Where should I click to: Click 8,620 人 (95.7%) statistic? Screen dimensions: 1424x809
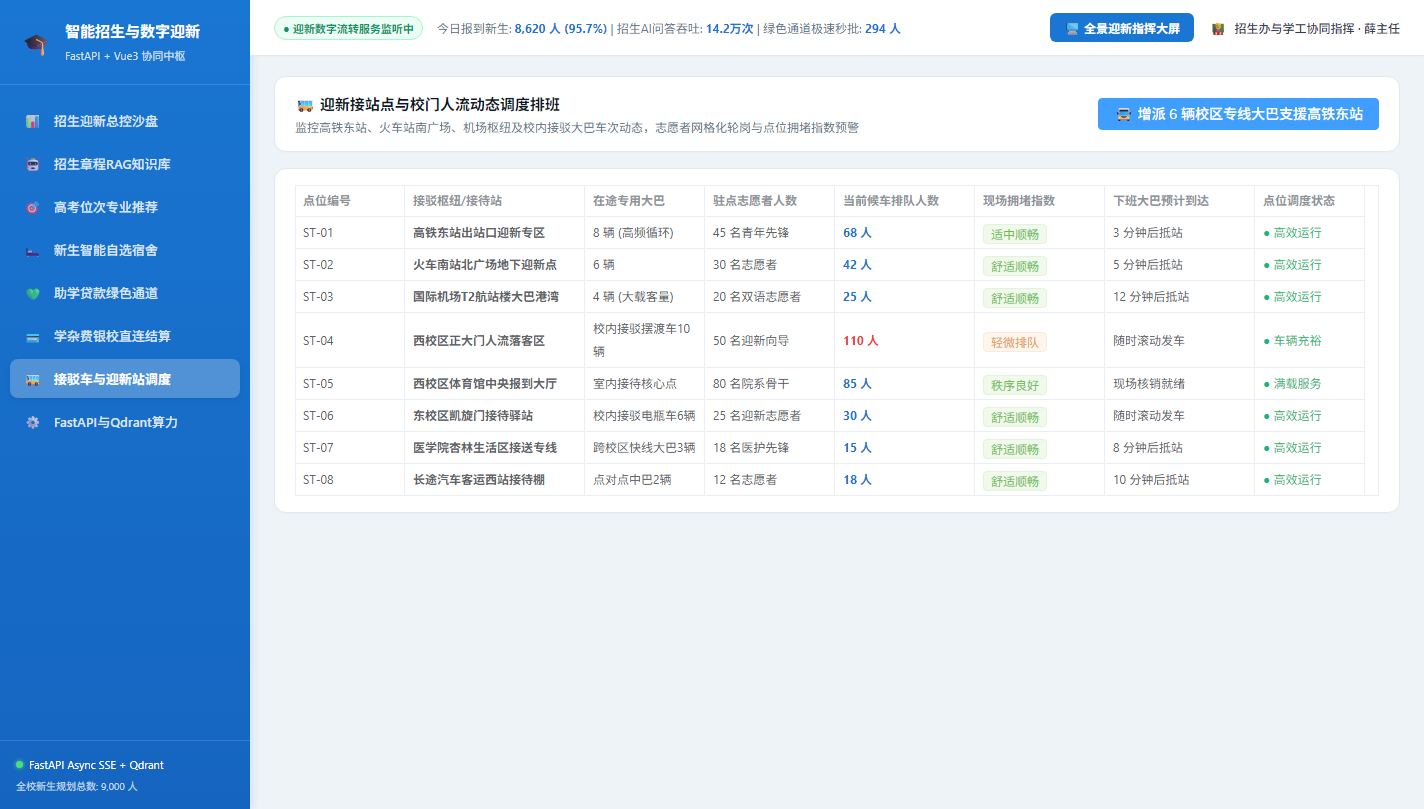coord(560,29)
